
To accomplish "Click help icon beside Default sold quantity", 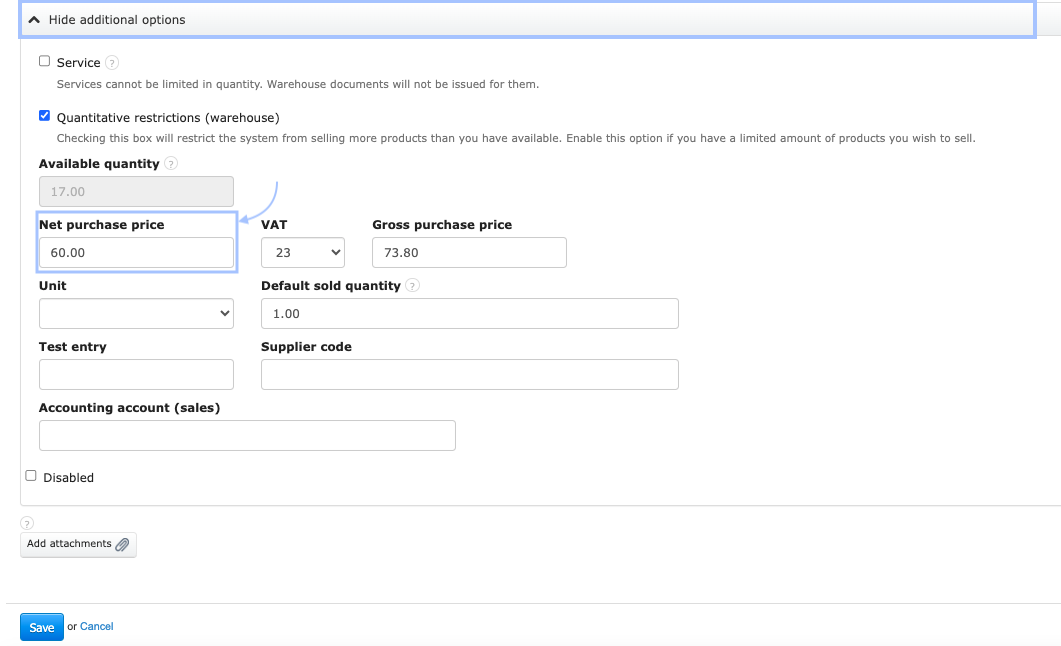I will pyautogui.click(x=412, y=286).
